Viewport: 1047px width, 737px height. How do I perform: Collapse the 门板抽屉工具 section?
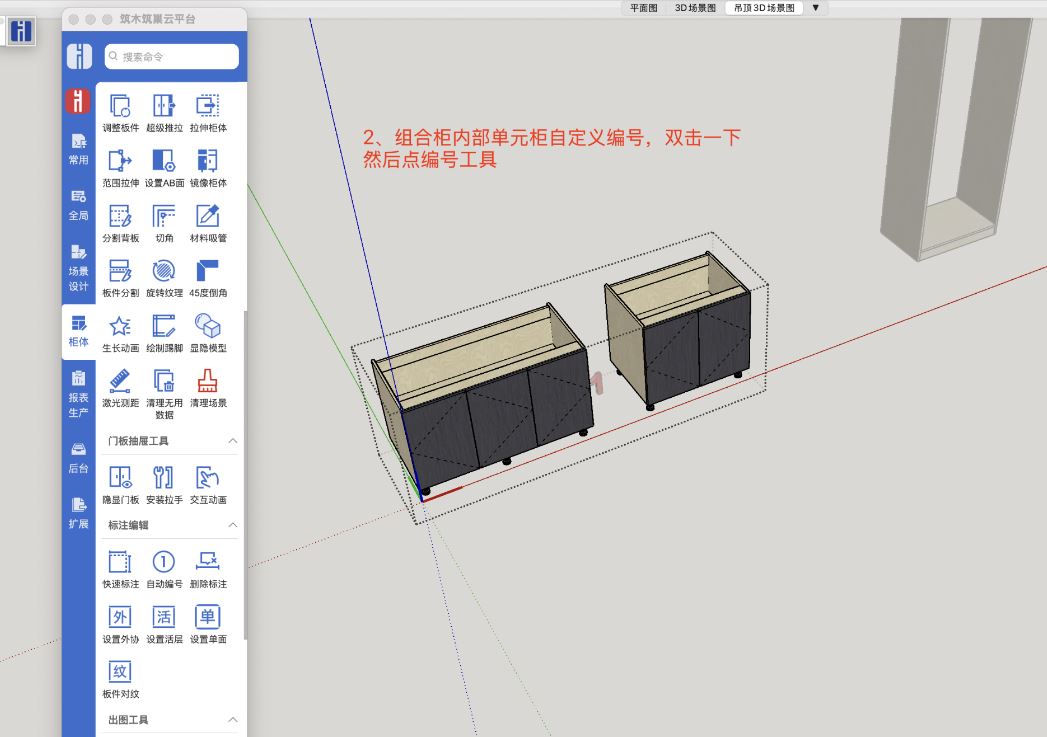(232, 441)
